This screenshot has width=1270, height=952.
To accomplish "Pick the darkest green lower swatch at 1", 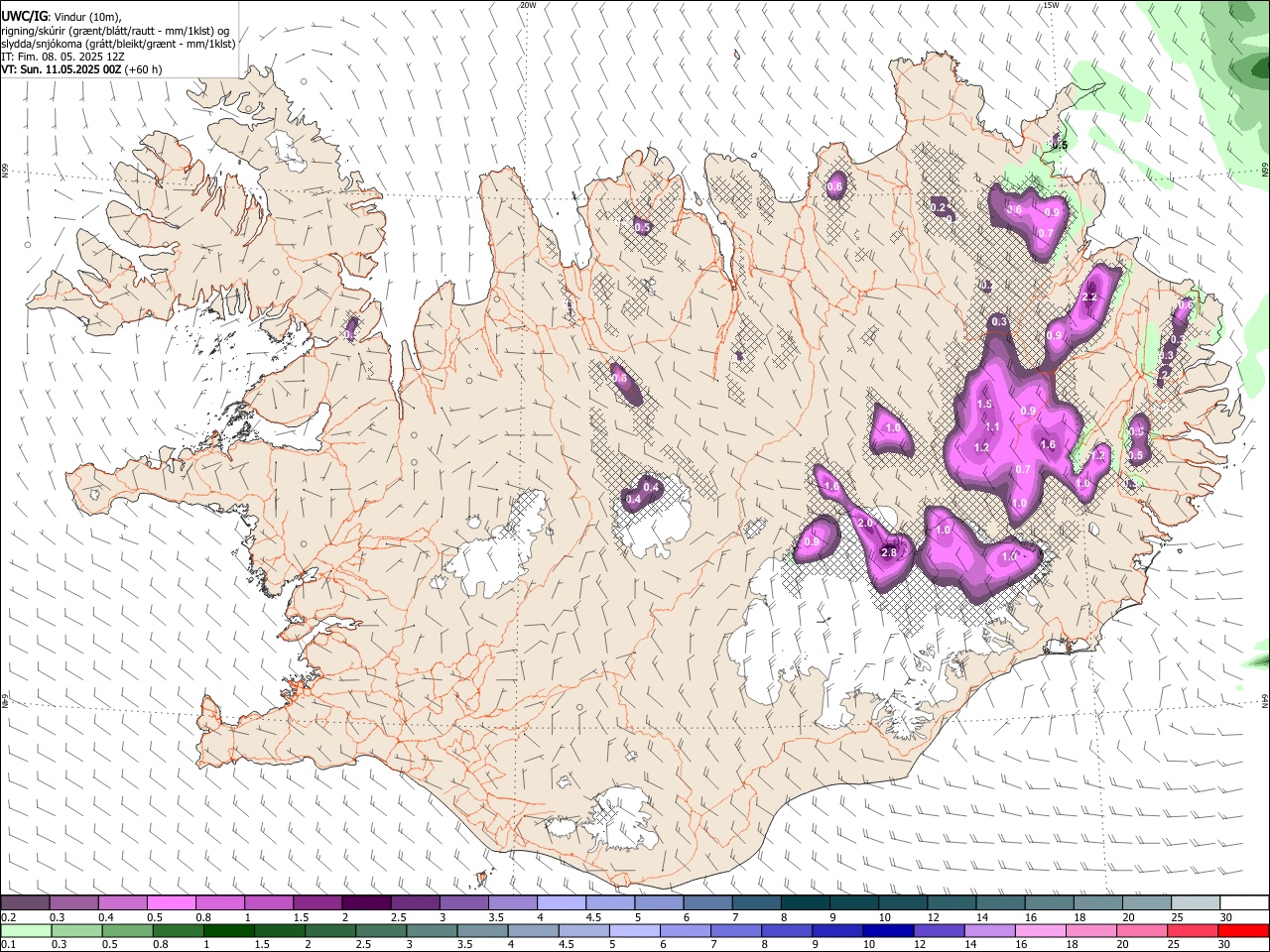I will (229, 931).
